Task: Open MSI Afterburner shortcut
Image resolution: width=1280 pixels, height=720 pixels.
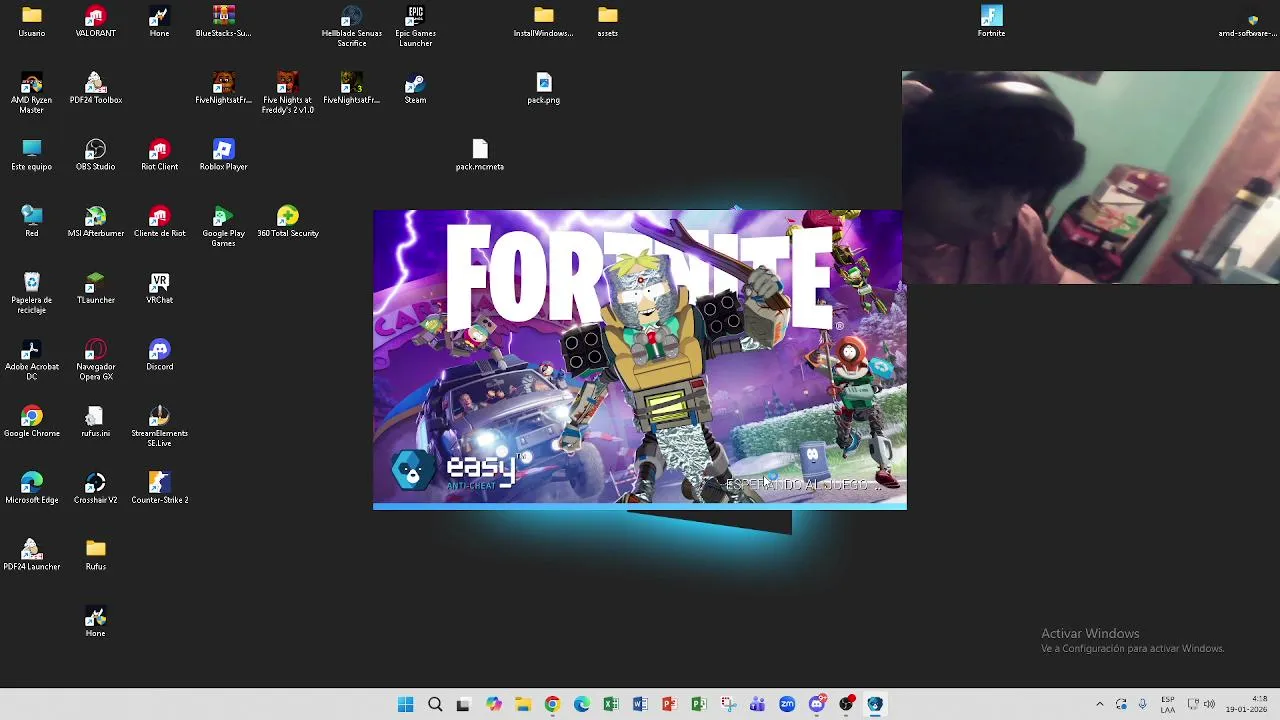Action: click(95, 222)
